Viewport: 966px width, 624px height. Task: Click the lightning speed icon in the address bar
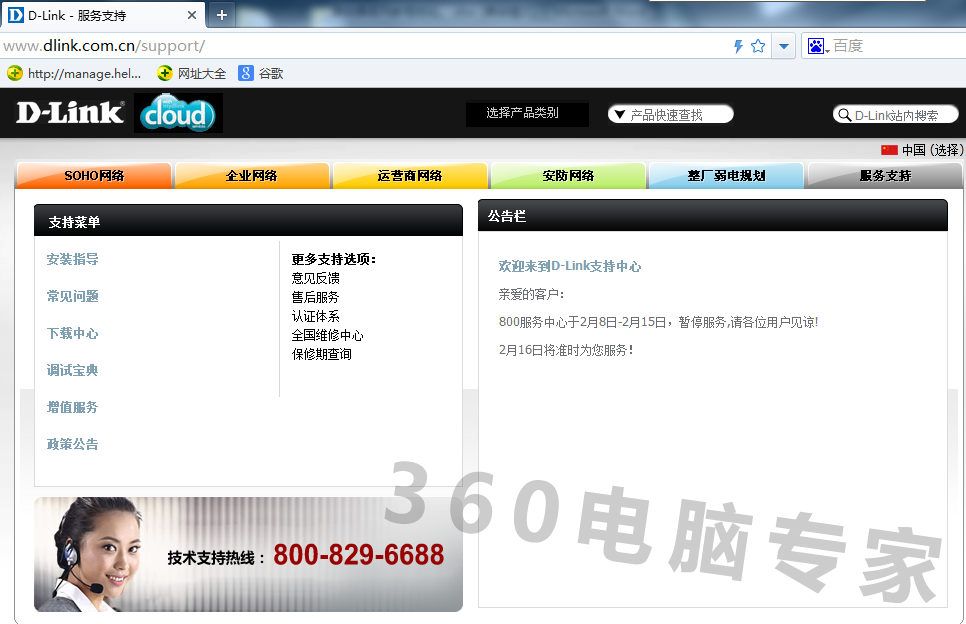(738, 46)
